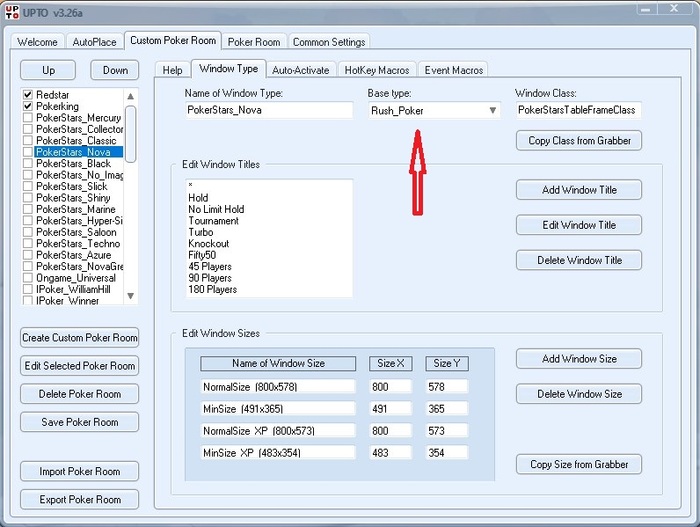Click Delete Window Size button
This screenshot has height=527, width=700.
click(x=579, y=394)
